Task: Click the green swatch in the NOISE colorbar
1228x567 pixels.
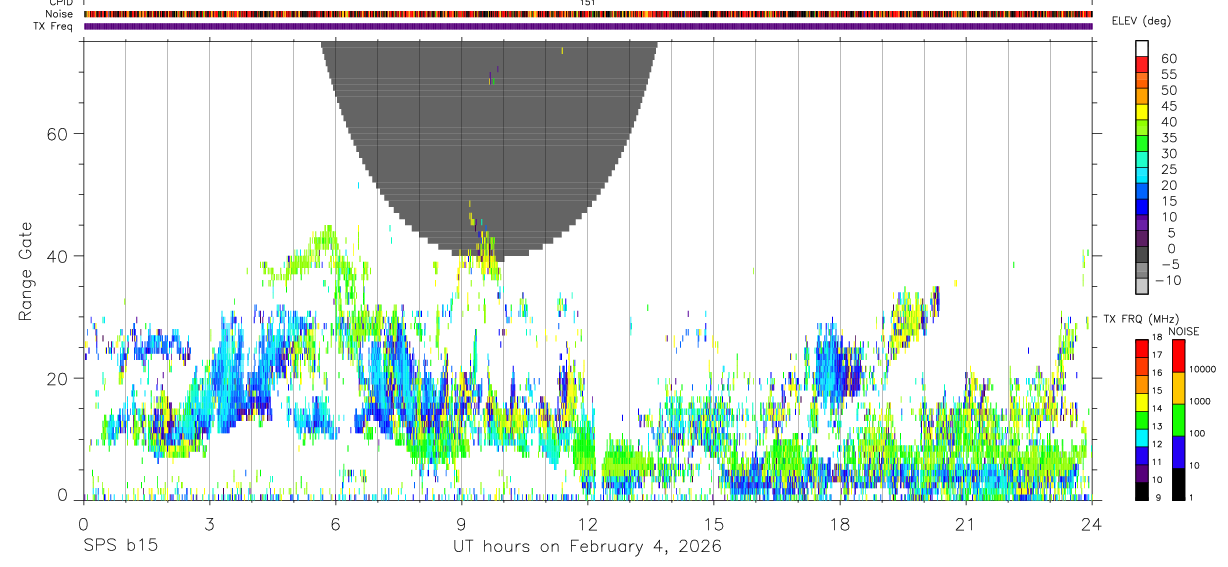Action: (1178, 420)
